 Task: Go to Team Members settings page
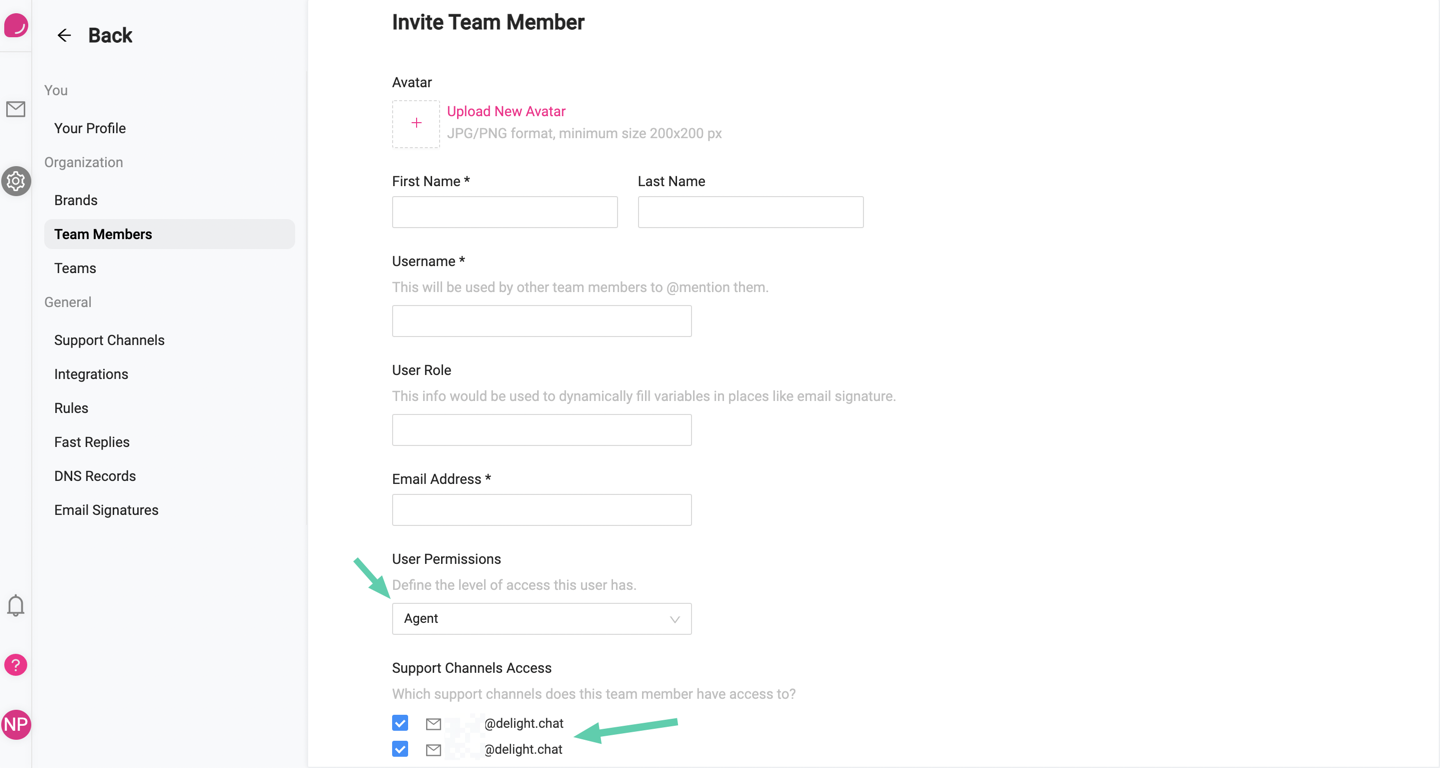pos(103,234)
